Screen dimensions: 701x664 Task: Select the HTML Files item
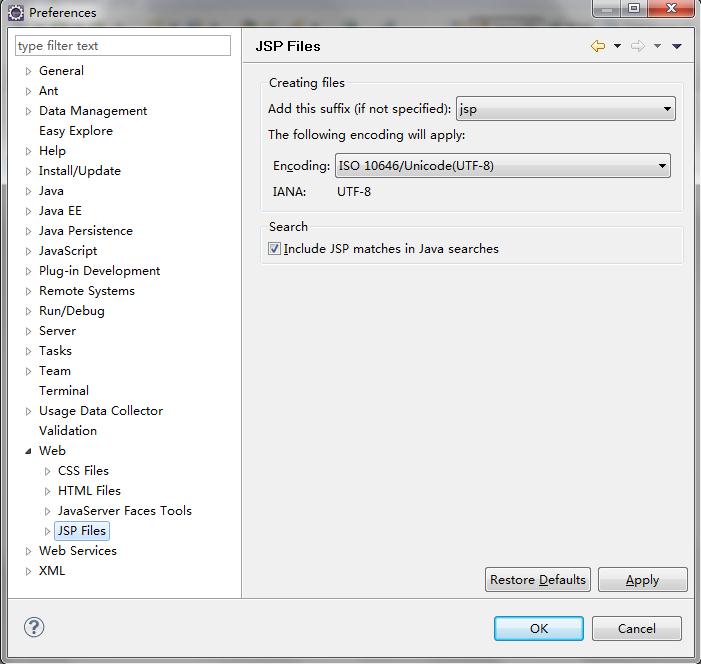click(x=89, y=491)
